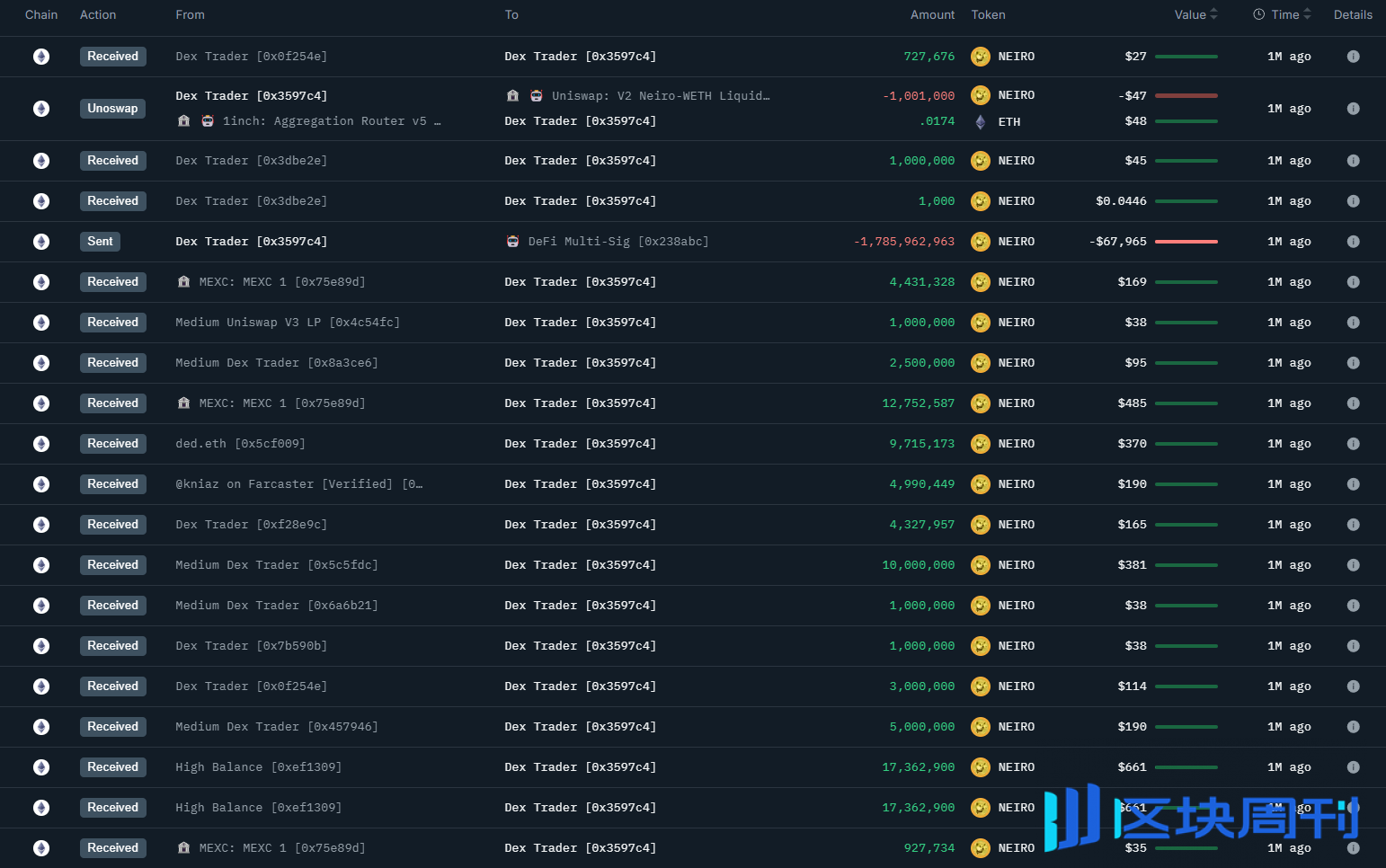The width and height of the screenshot is (1386, 868).
Task: Click exchange icon beside MEXC 1 for 4,431,328
Action: [183, 282]
